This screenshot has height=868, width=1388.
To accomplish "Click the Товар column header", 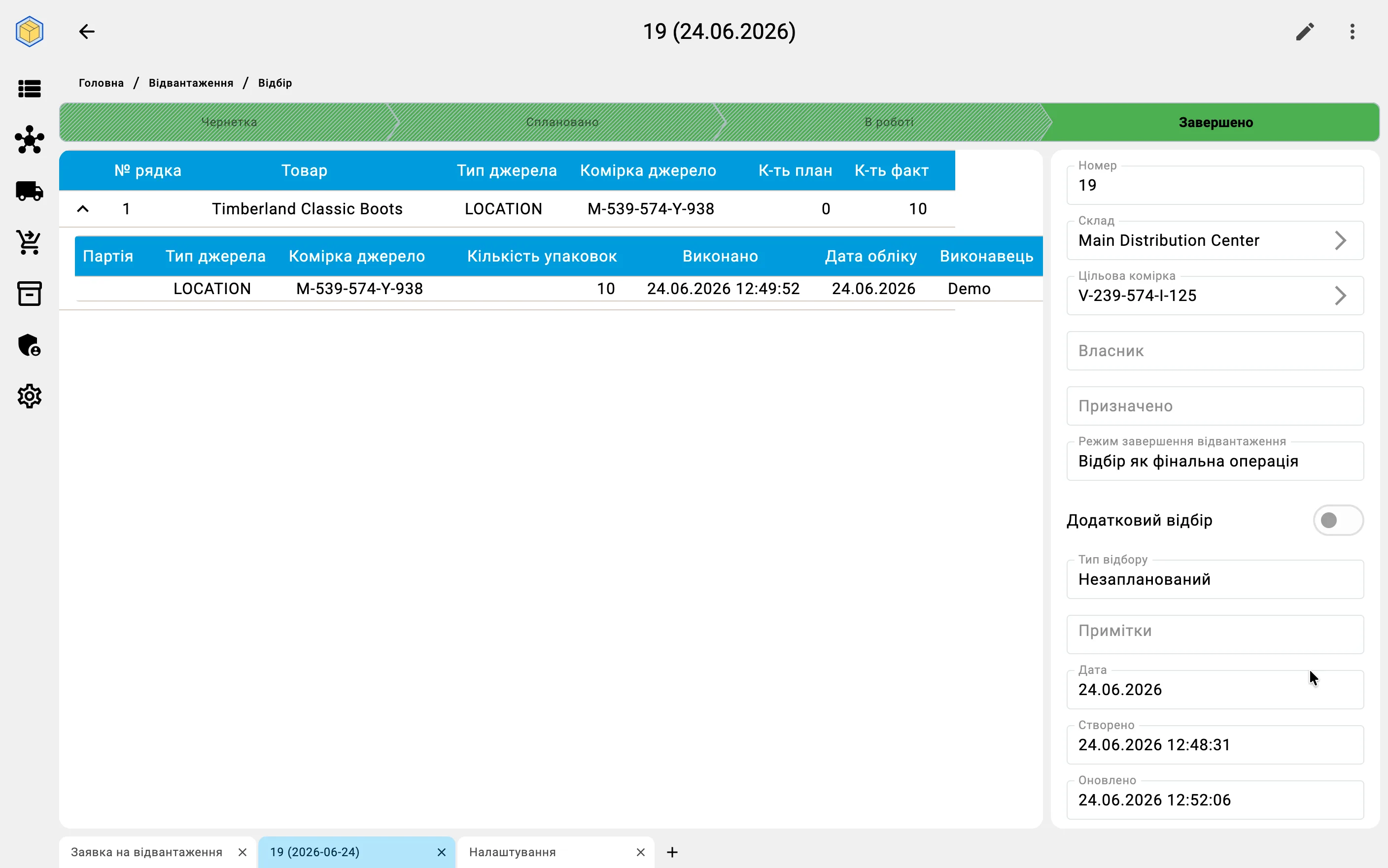I will coord(304,170).
